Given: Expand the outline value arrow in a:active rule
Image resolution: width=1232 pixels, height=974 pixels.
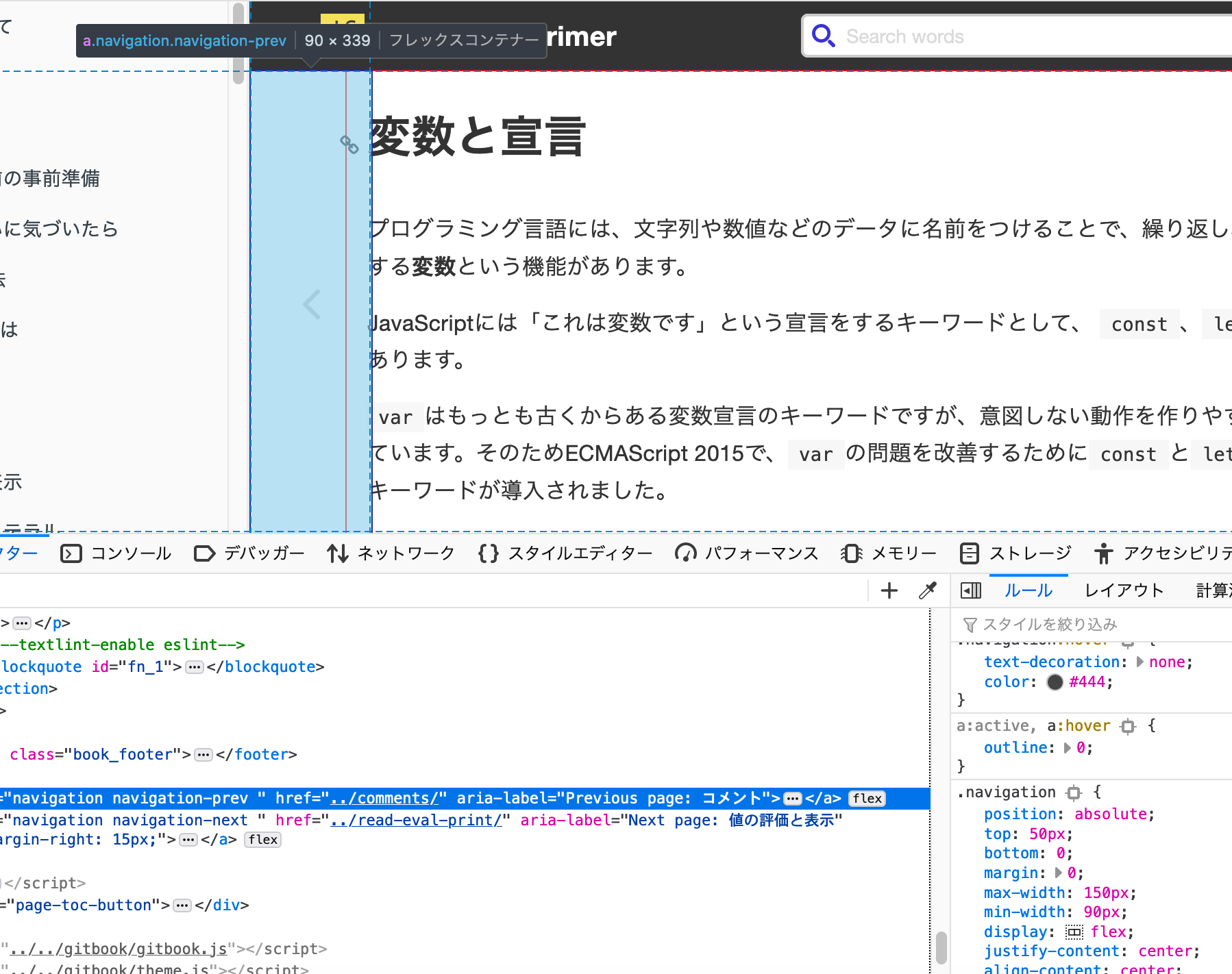Looking at the screenshot, I should tap(1067, 748).
